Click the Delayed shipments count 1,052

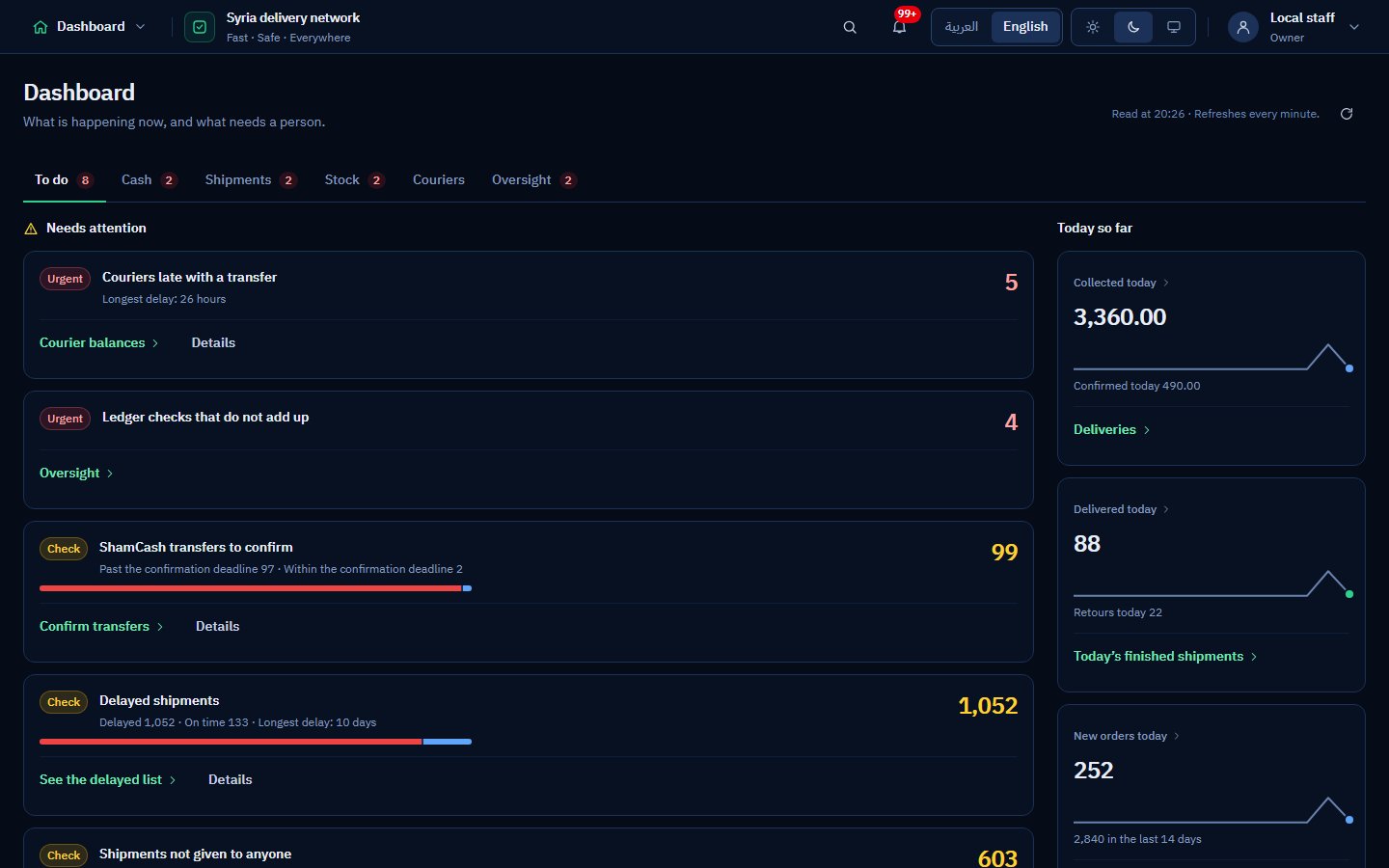point(988,706)
